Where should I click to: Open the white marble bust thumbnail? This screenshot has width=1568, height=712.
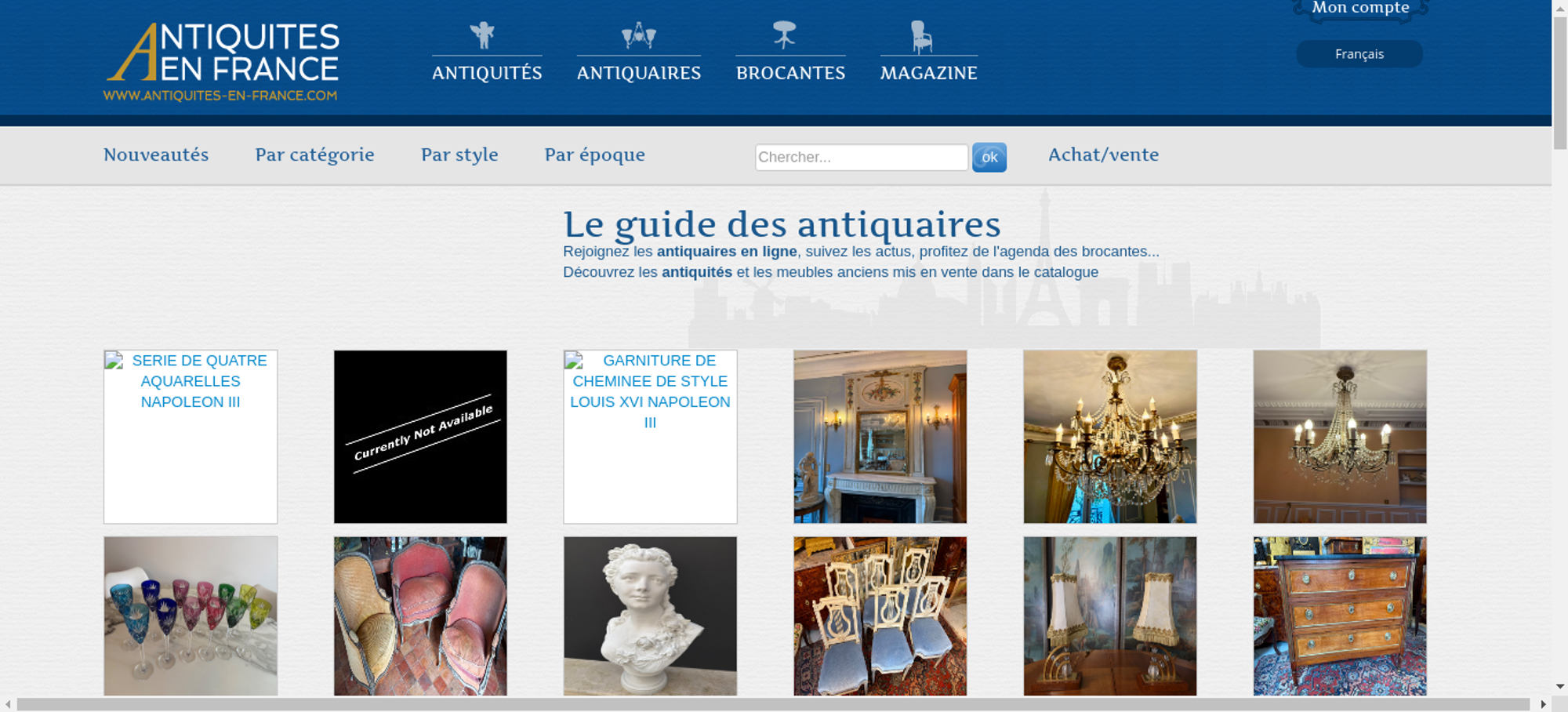point(650,616)
